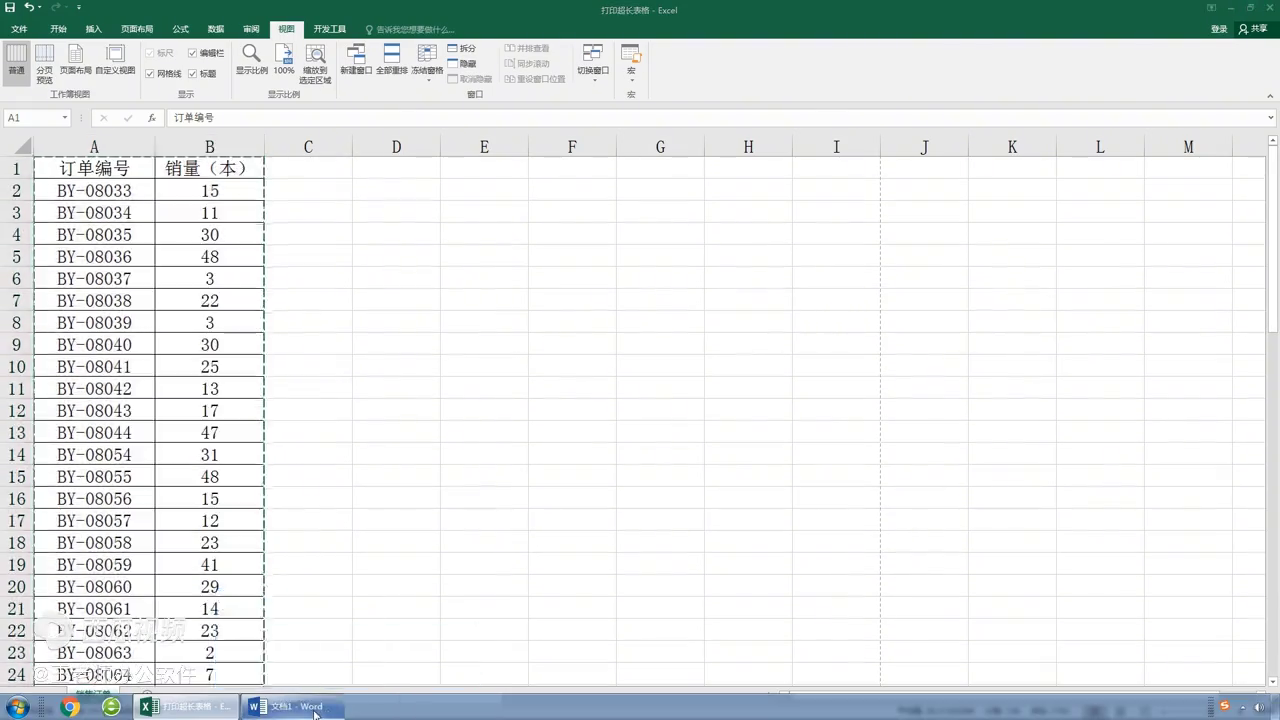Click the Excel taskbar button
The width and height of the screenshot is (1280, 720).
pos(187,707)
